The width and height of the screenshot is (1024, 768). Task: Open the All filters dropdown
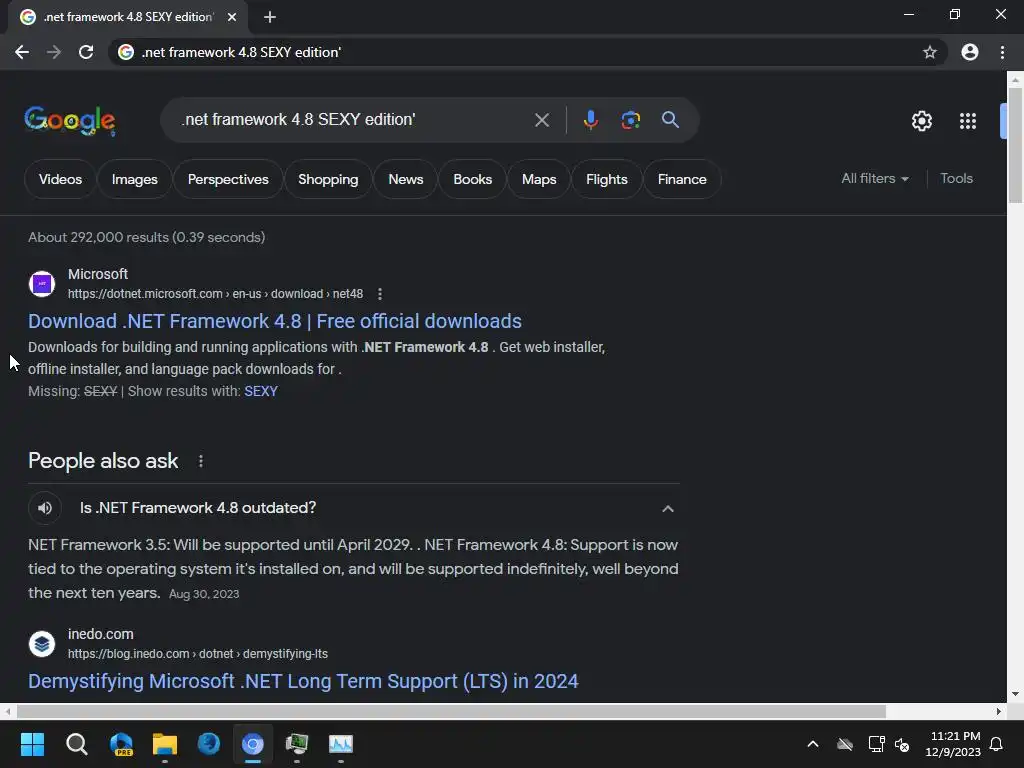[x=874, y=178]
